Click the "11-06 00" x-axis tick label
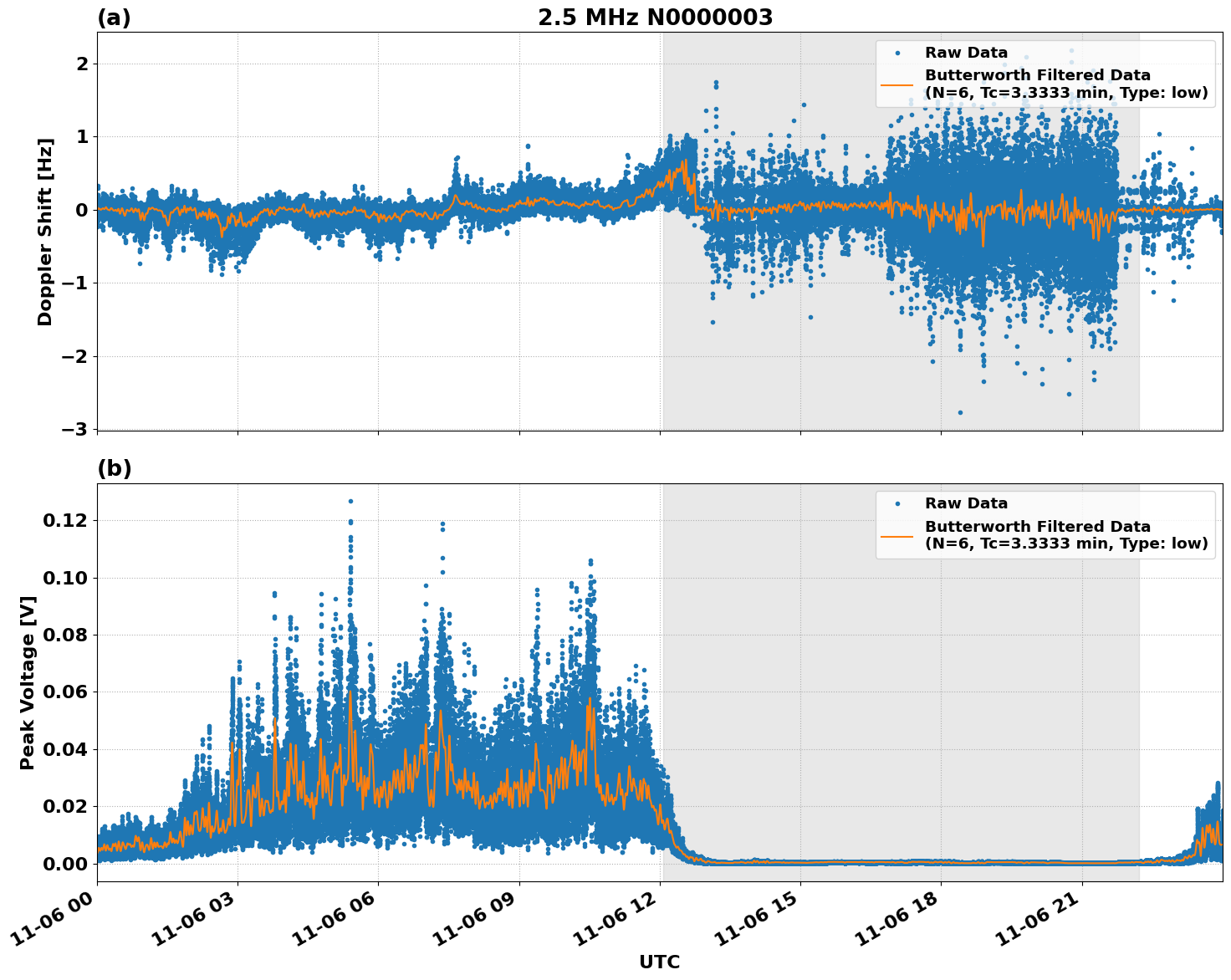This screenshot has width=1231, height=980. click(x=49, y=921)
